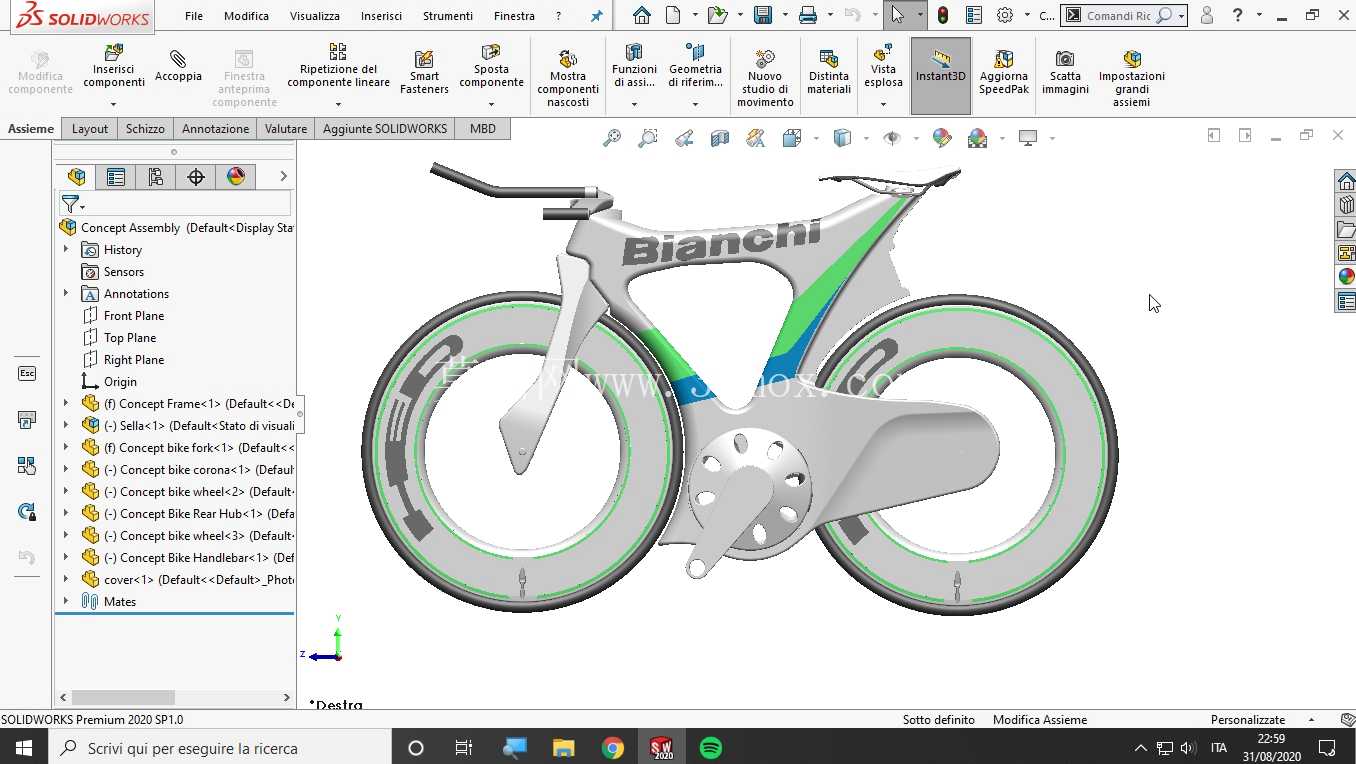
Task: Start a Nuovo studio di movimento
Action: click(765, 78)
